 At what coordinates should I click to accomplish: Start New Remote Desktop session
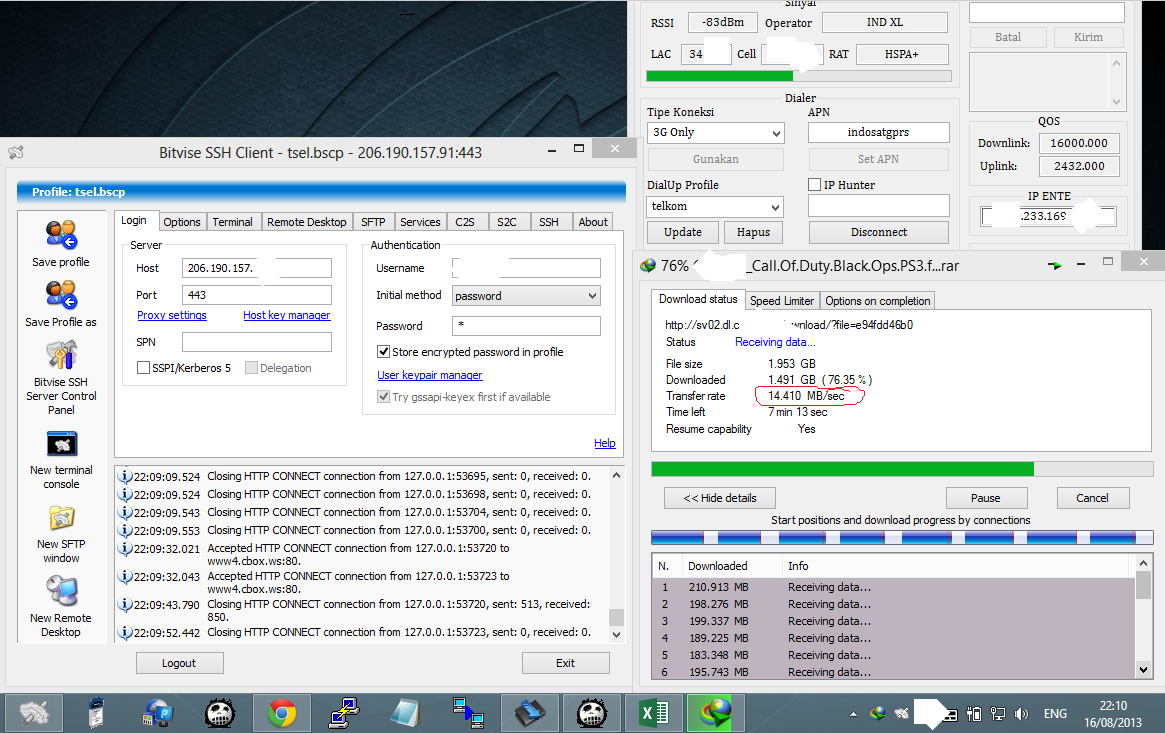[x=62, y=592]
